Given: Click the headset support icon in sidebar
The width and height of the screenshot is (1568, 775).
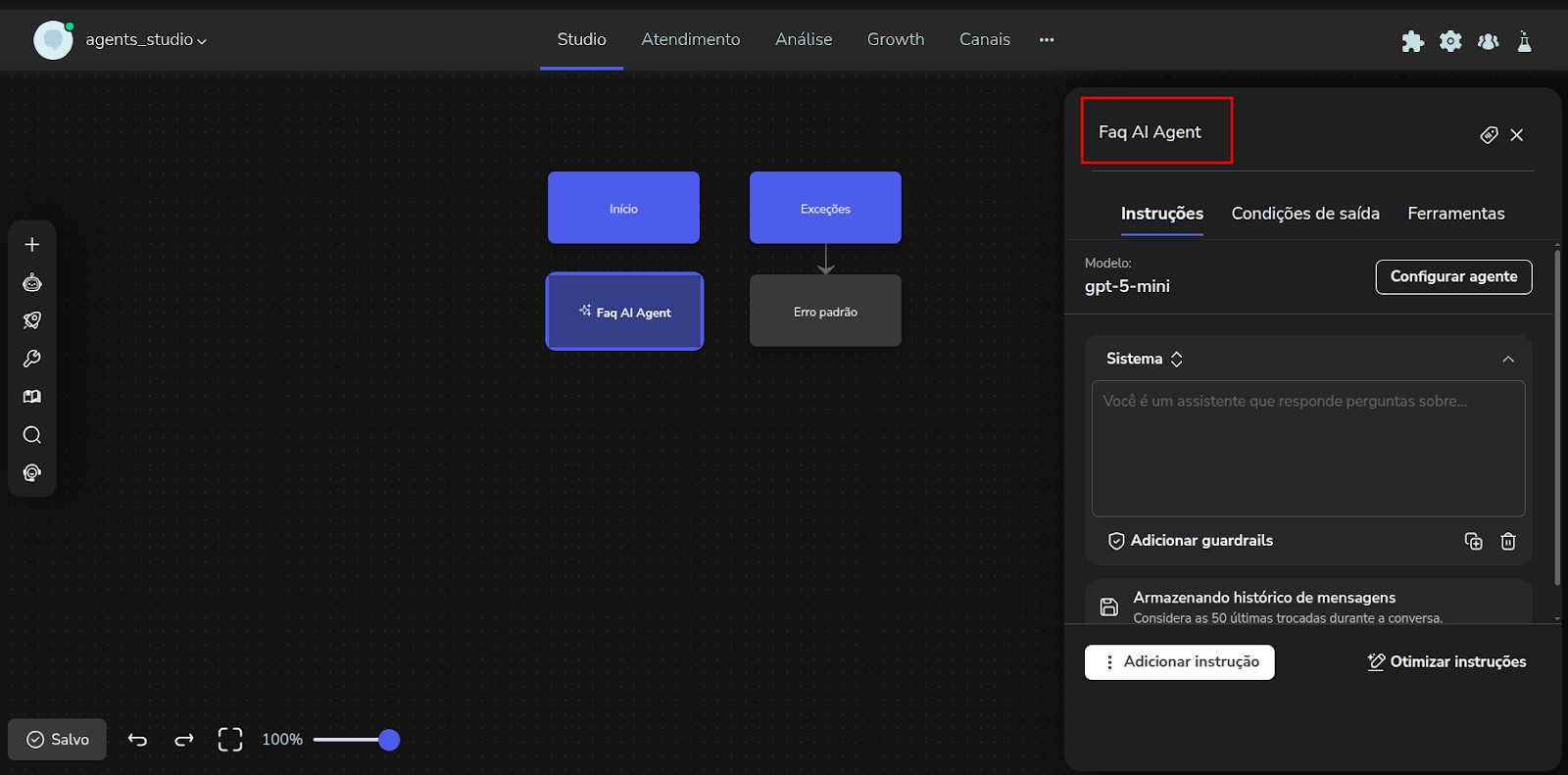Looking at the screenshot, I should 32,473.
